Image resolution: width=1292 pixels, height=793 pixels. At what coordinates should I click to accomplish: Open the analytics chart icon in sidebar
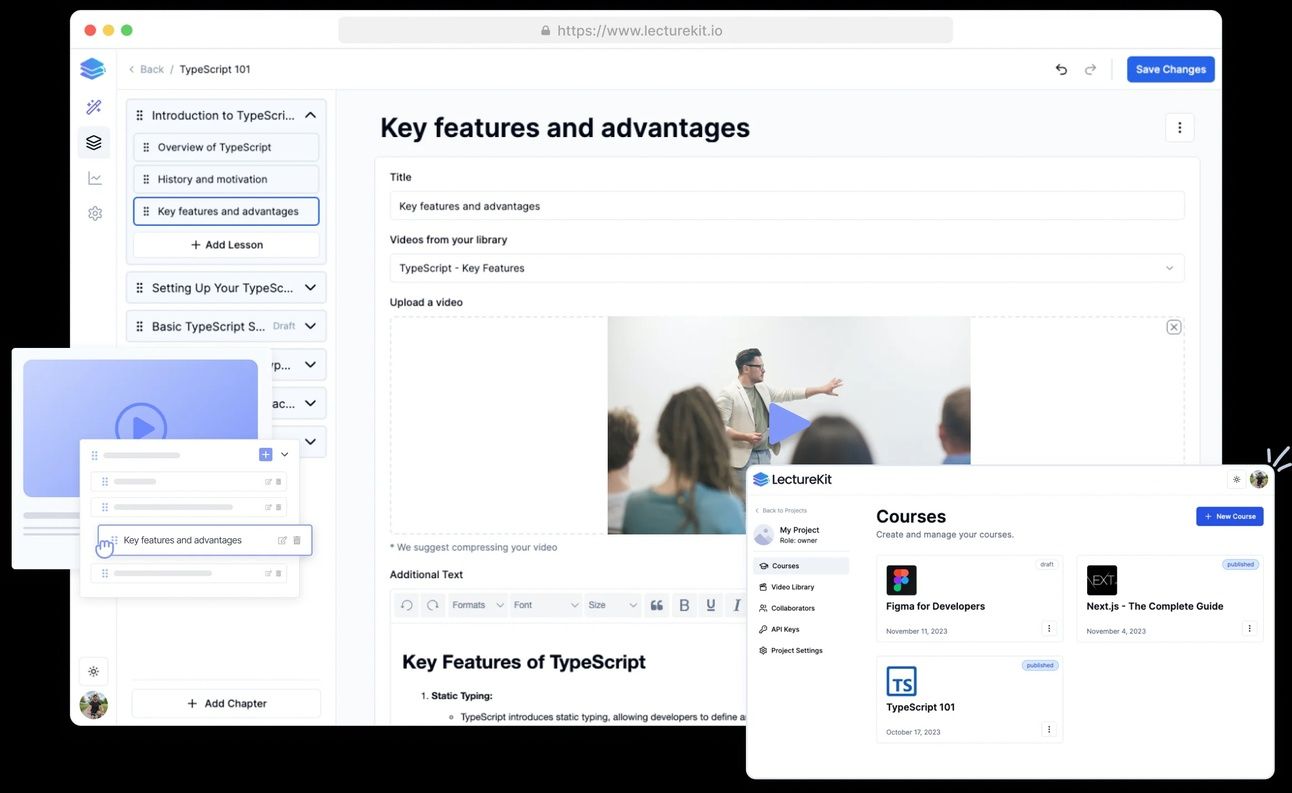point(95,178)
